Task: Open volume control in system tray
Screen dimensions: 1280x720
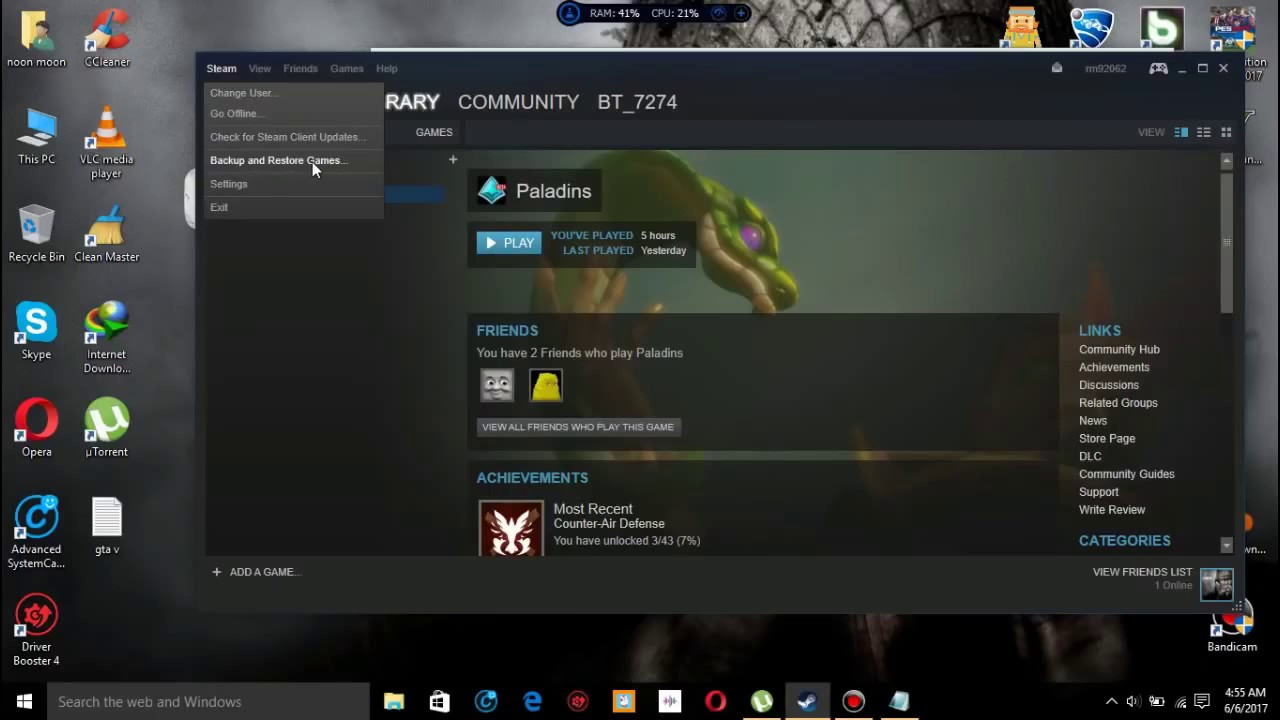Action: 1133,701
